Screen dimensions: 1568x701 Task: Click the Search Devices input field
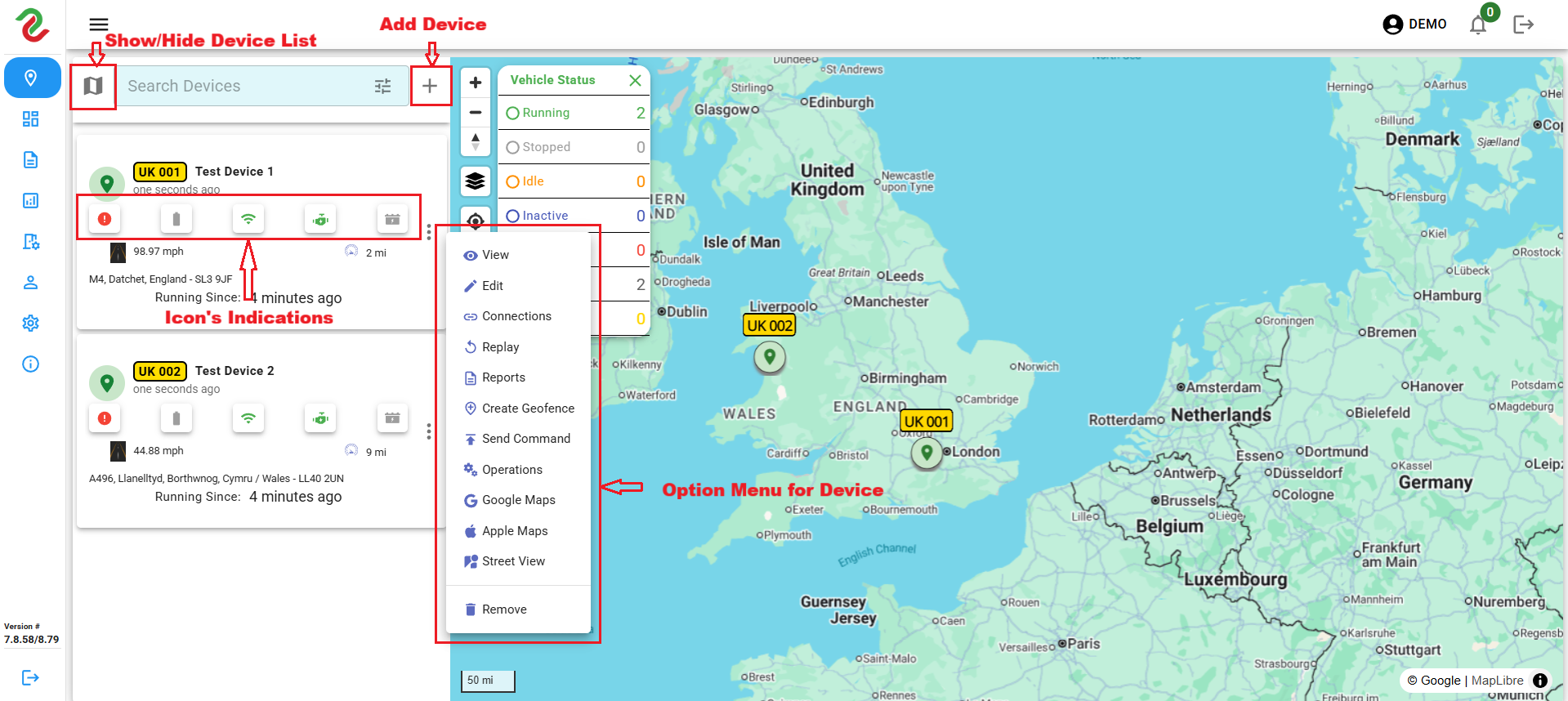(245, 86)
